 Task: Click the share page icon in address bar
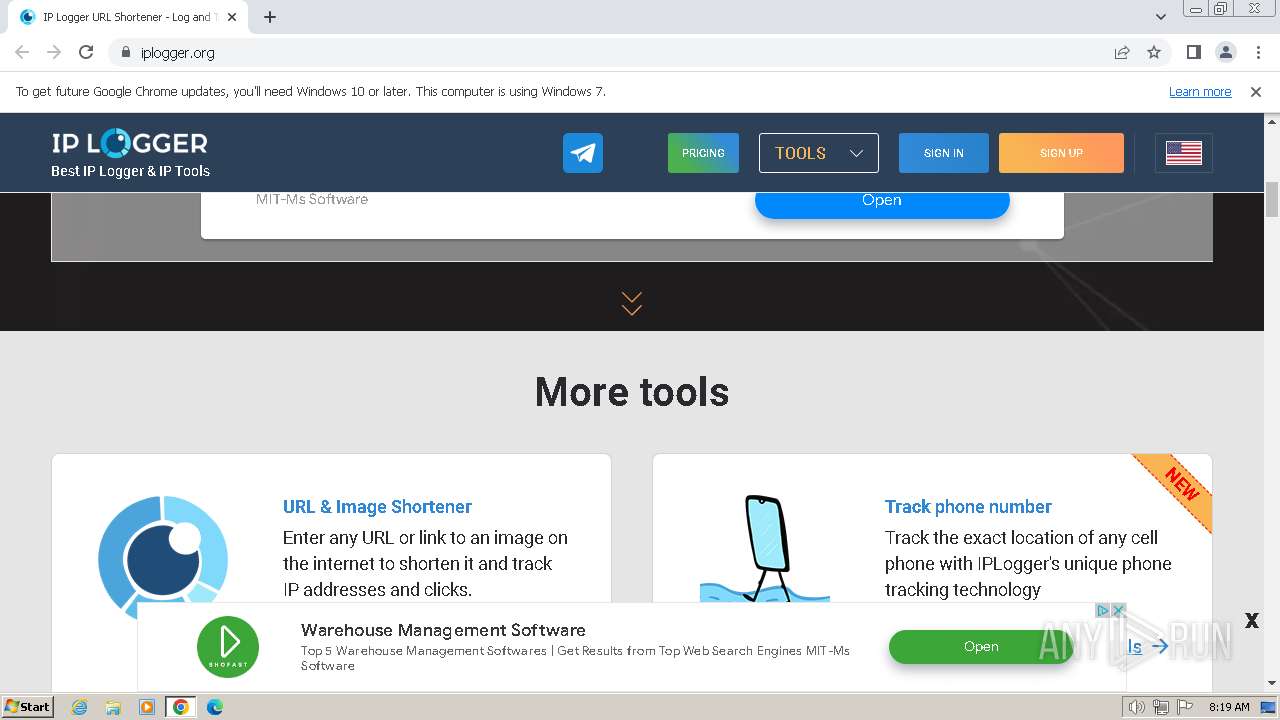click(1122, 52)
